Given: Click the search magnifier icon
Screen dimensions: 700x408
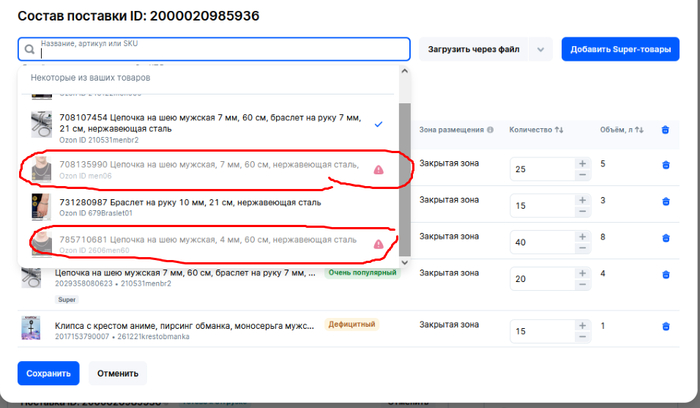Looking at the screenshot, I should pyautogui.click(x=29, y=49).
